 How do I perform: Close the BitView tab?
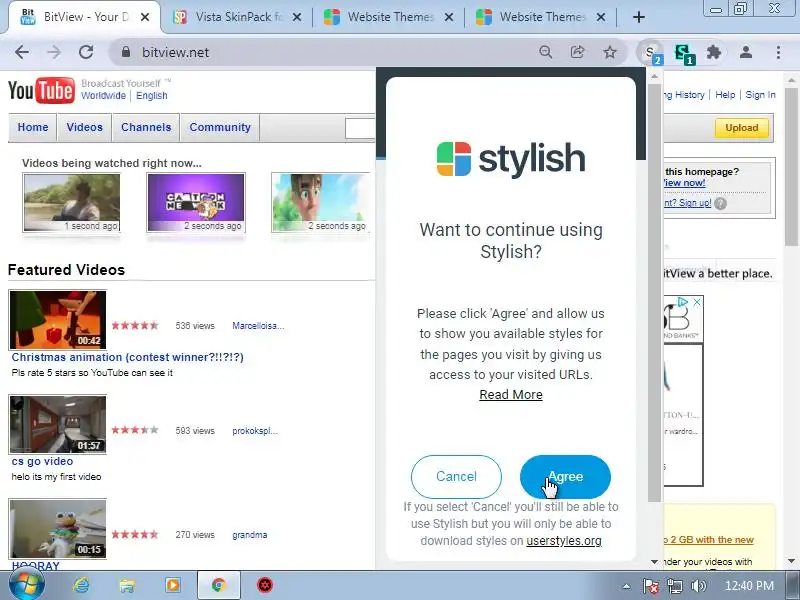click(x=145, y=18)
